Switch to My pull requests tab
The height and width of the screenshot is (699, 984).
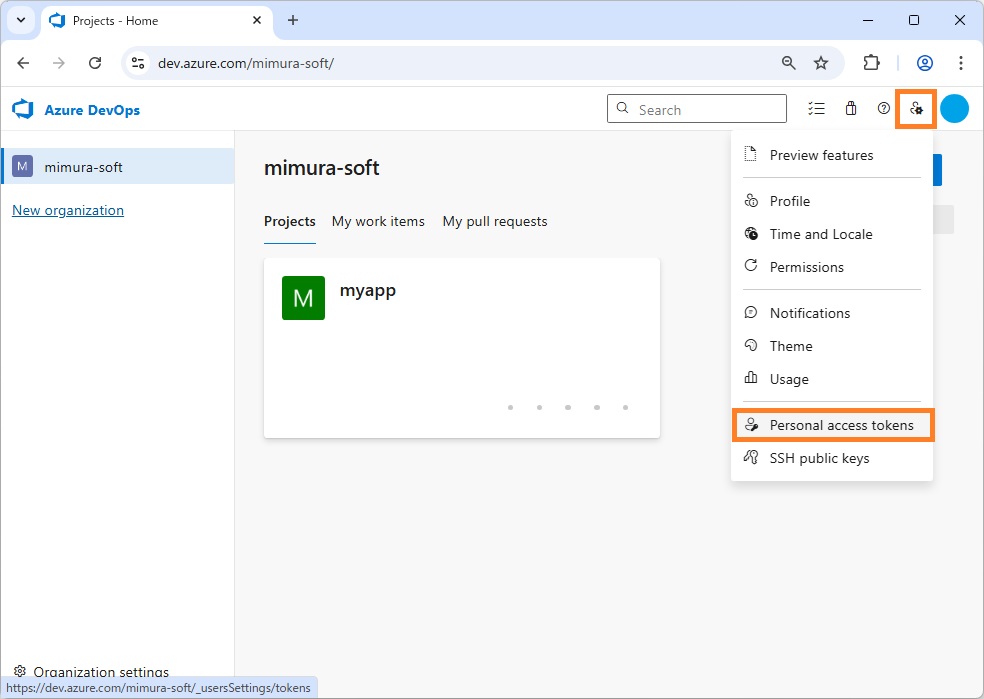point(495,221)
